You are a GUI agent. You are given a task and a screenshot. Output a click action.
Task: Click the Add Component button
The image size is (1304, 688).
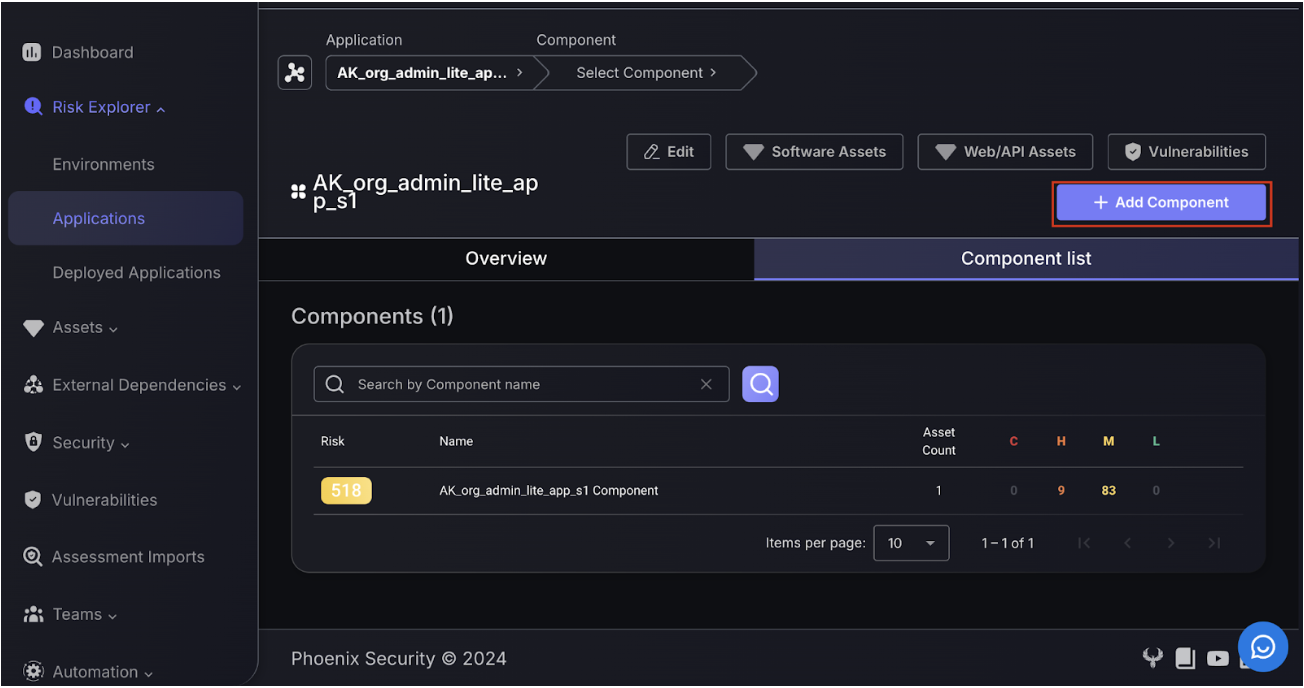coord(1162,203)
